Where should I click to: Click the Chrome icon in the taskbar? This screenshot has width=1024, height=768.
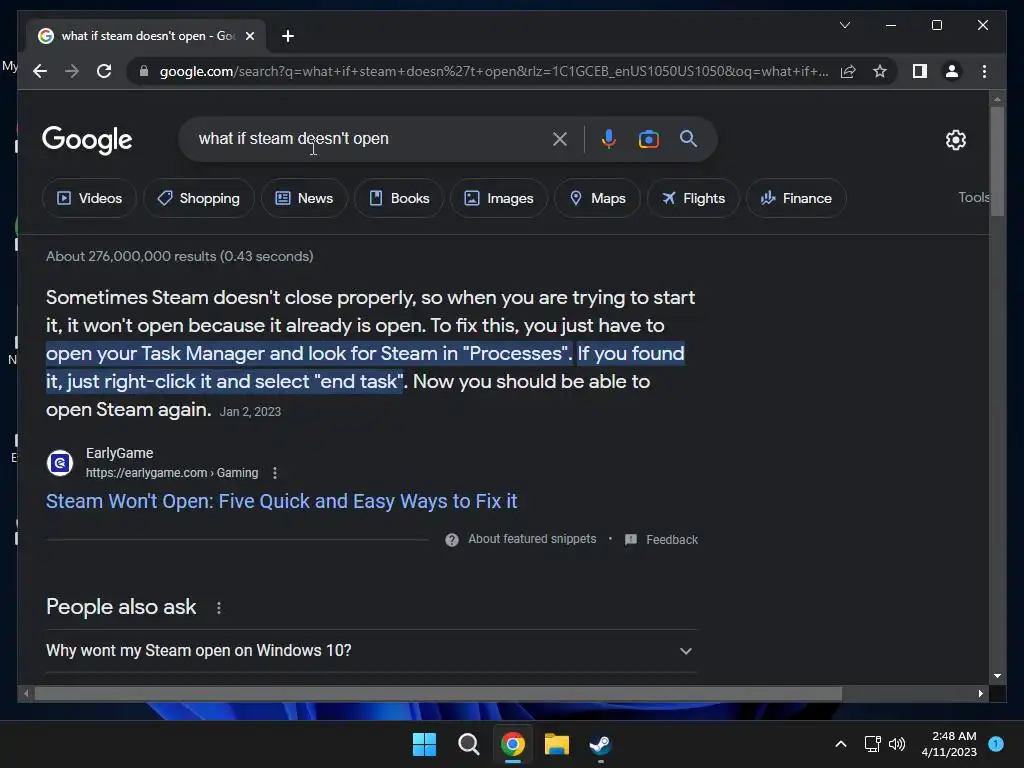coord(513,744)
